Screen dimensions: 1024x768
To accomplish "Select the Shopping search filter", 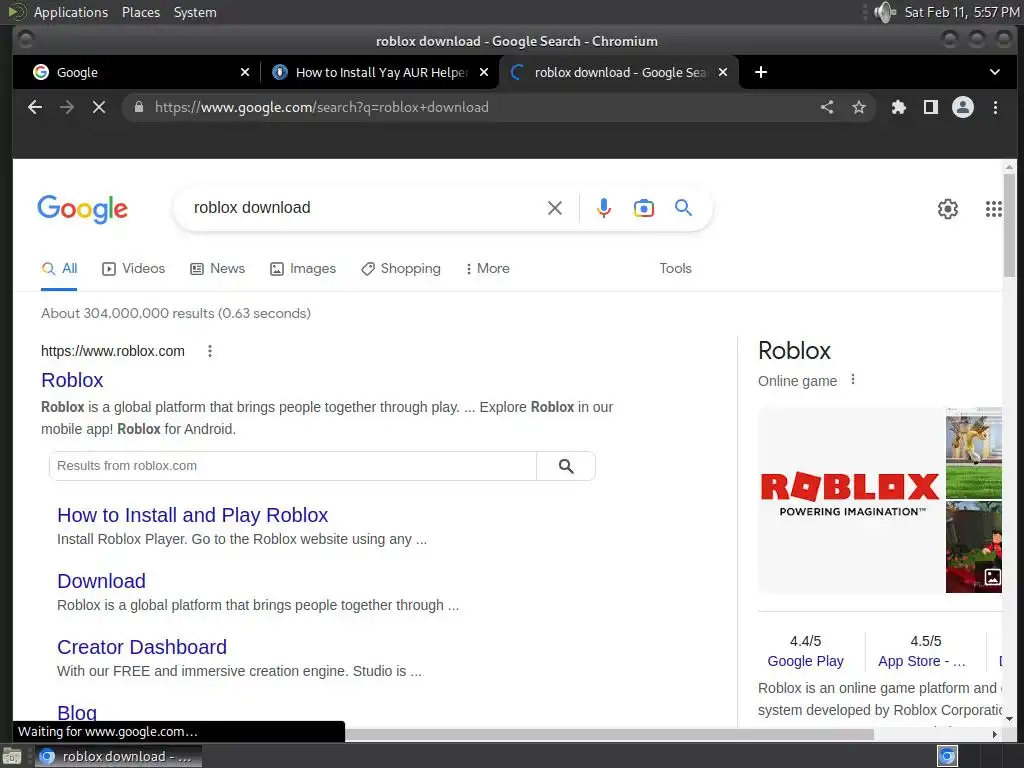I will (x=401, y=268).
